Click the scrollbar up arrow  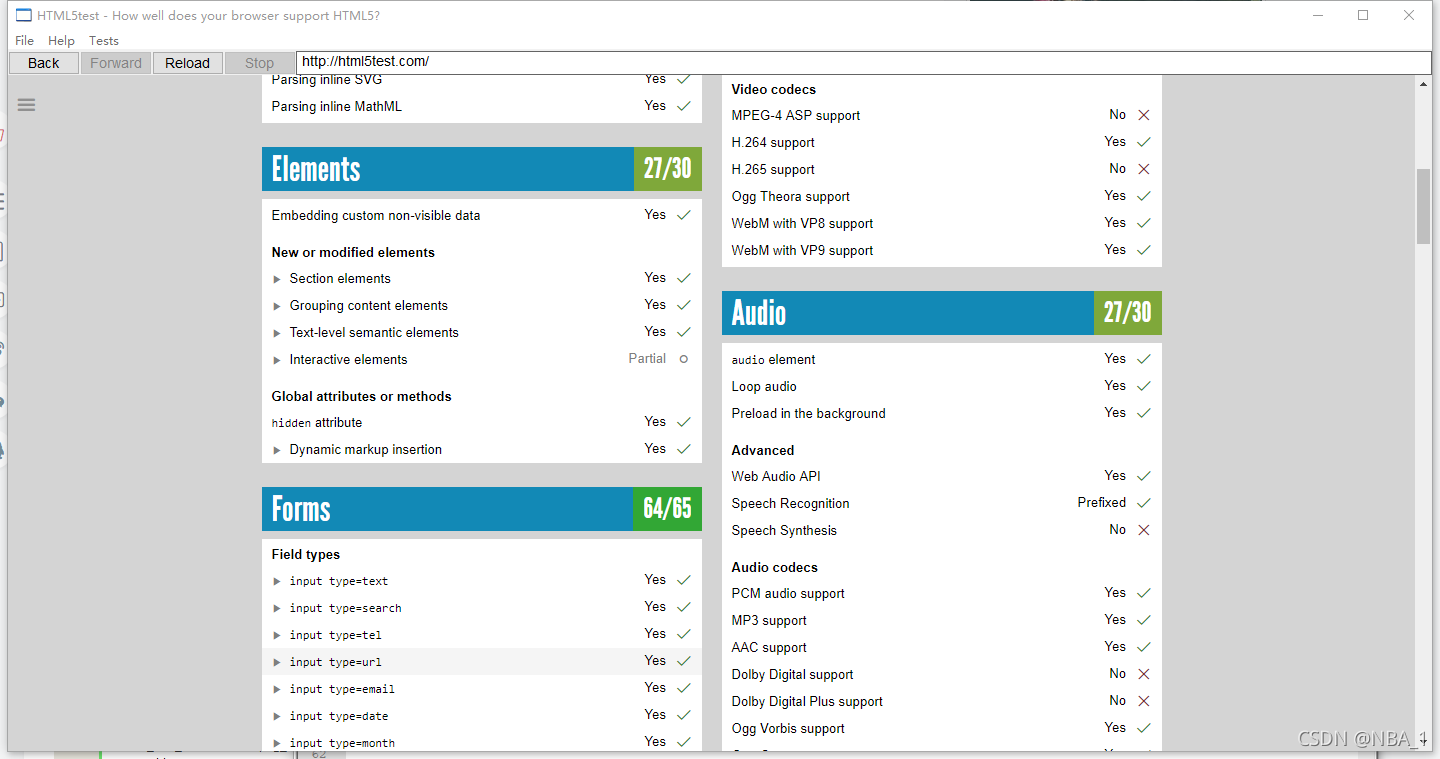[x=1424, y=84]
